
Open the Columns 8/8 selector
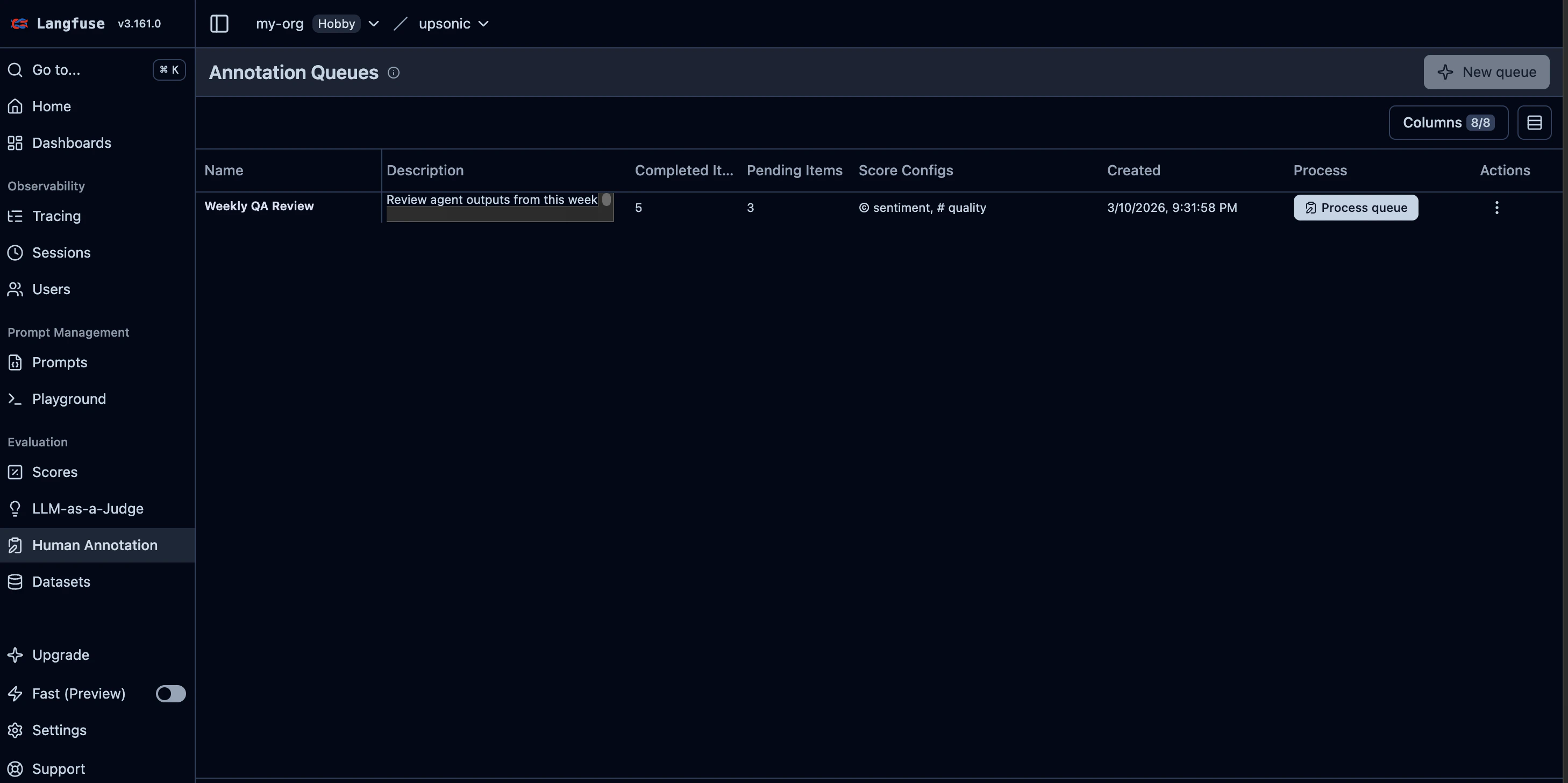tap(1448, 123)
